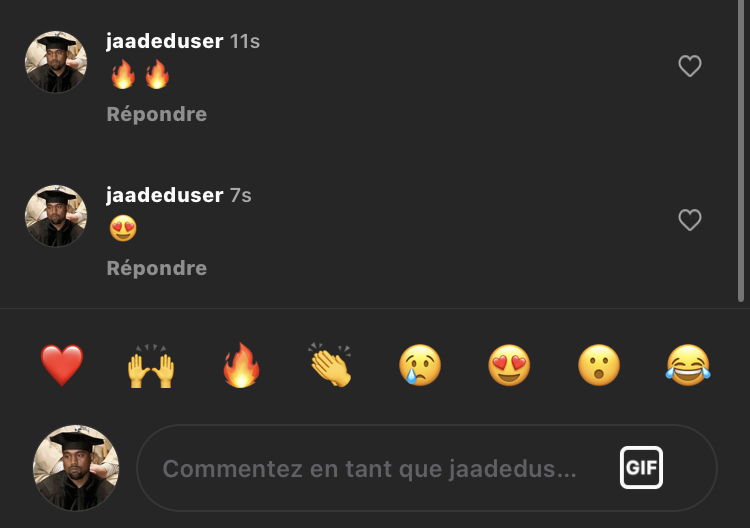
Task: Open jaadeduser profile from 11s comment username
Action: tap(165, 41)
